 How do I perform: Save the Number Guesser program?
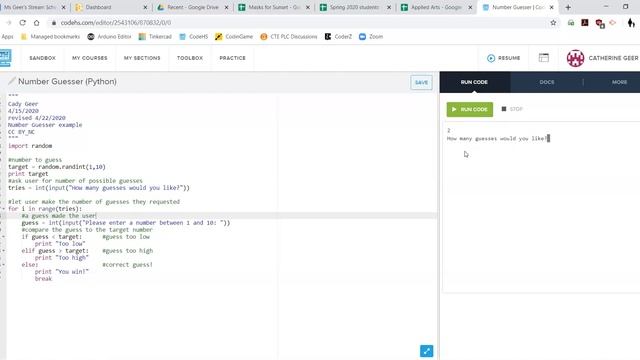click(421, 82)
